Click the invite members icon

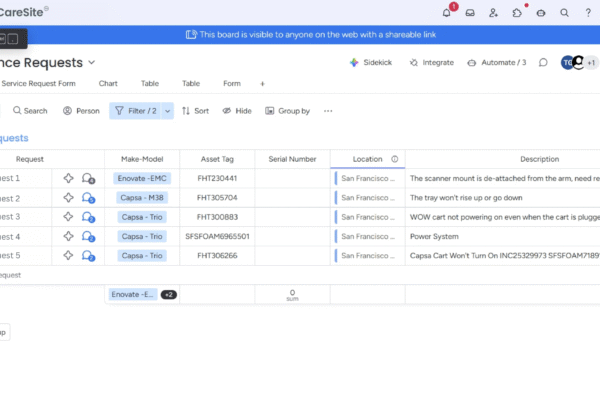pyautogui.click(x=493, y=13)
